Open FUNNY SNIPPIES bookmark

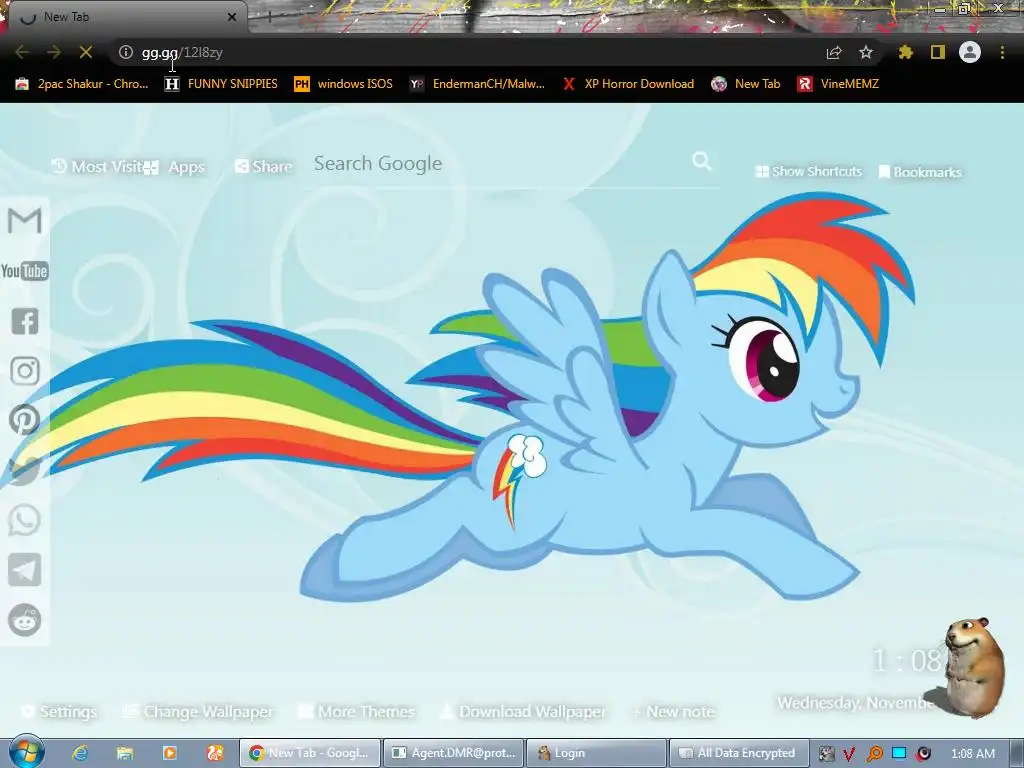(221, 84)
